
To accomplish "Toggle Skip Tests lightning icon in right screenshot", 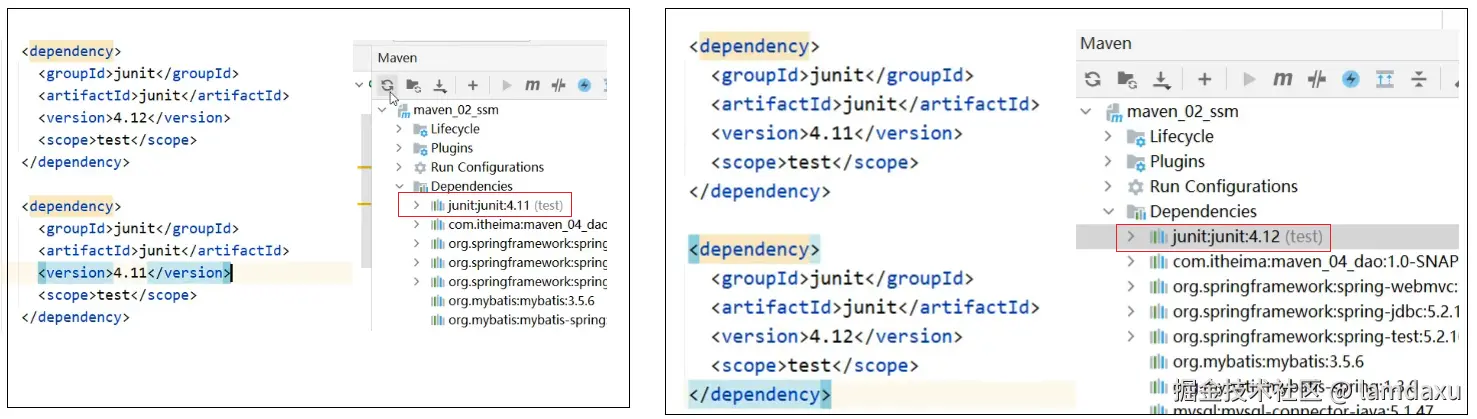I will 1351,79.
